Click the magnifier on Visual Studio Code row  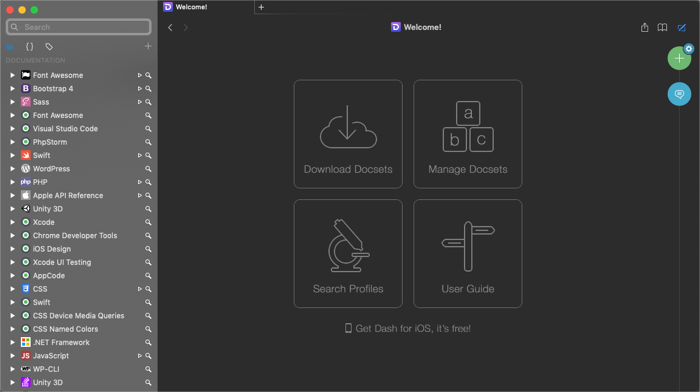coord(148,129)
